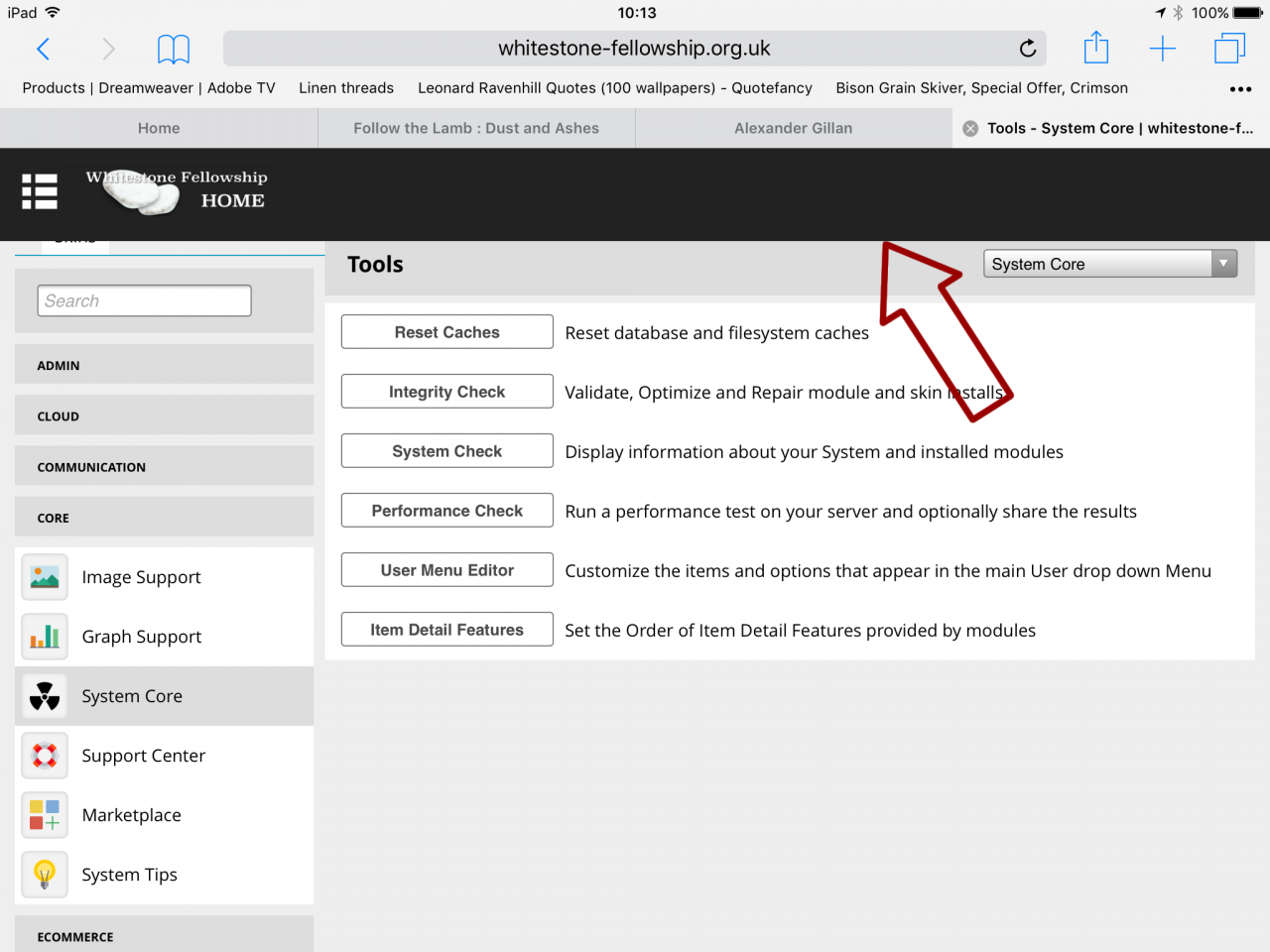This screenshot has height=952, width=1270.
Task: Click the System Check button
Action: [447, 451]
